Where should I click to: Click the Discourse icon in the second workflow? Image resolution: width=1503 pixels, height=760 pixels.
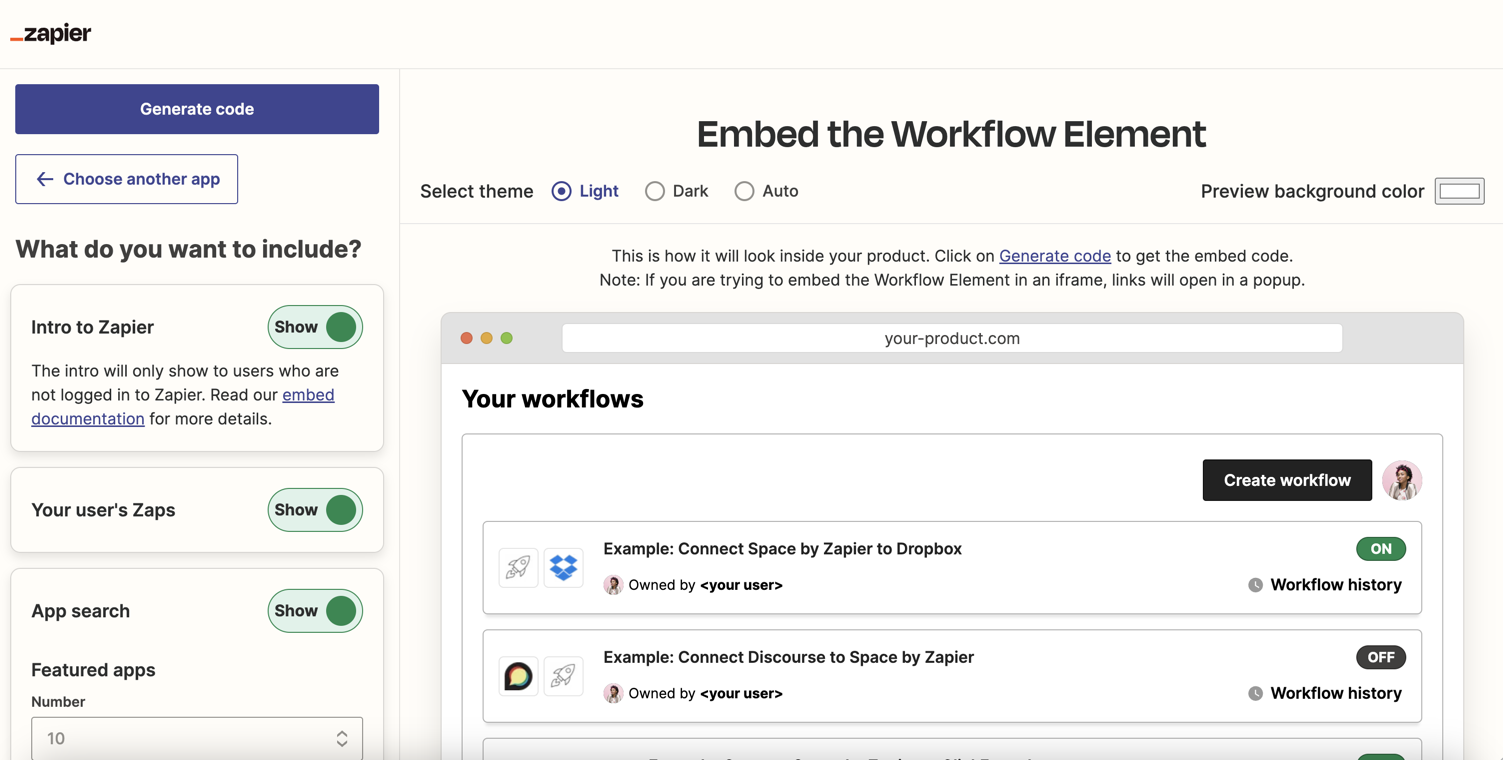518,676
